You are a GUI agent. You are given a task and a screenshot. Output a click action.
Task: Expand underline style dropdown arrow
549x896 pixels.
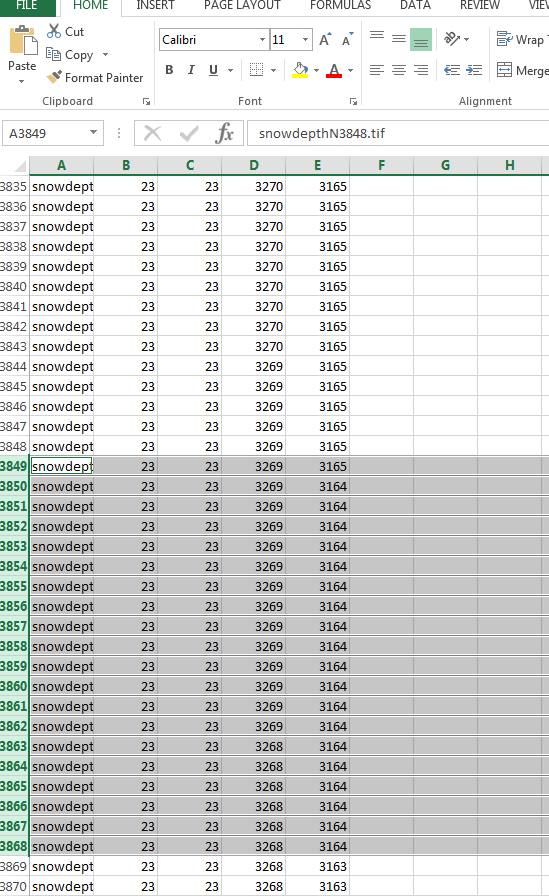[231, 70]
